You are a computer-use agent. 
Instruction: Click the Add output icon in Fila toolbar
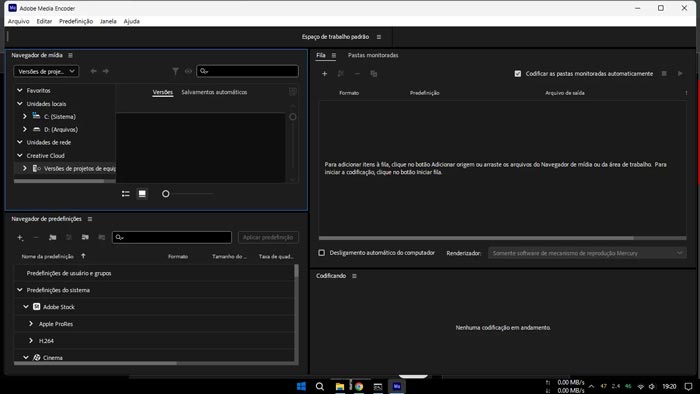tap(341, 74)
